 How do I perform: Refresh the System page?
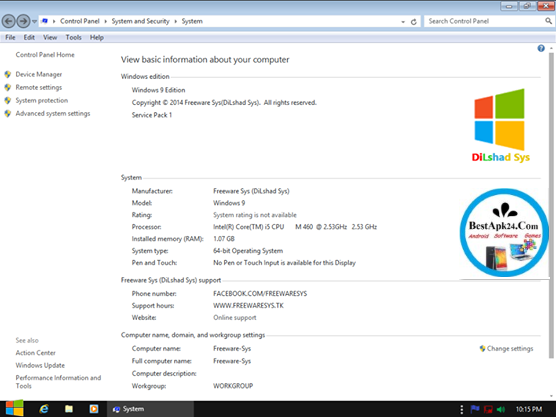413,22
